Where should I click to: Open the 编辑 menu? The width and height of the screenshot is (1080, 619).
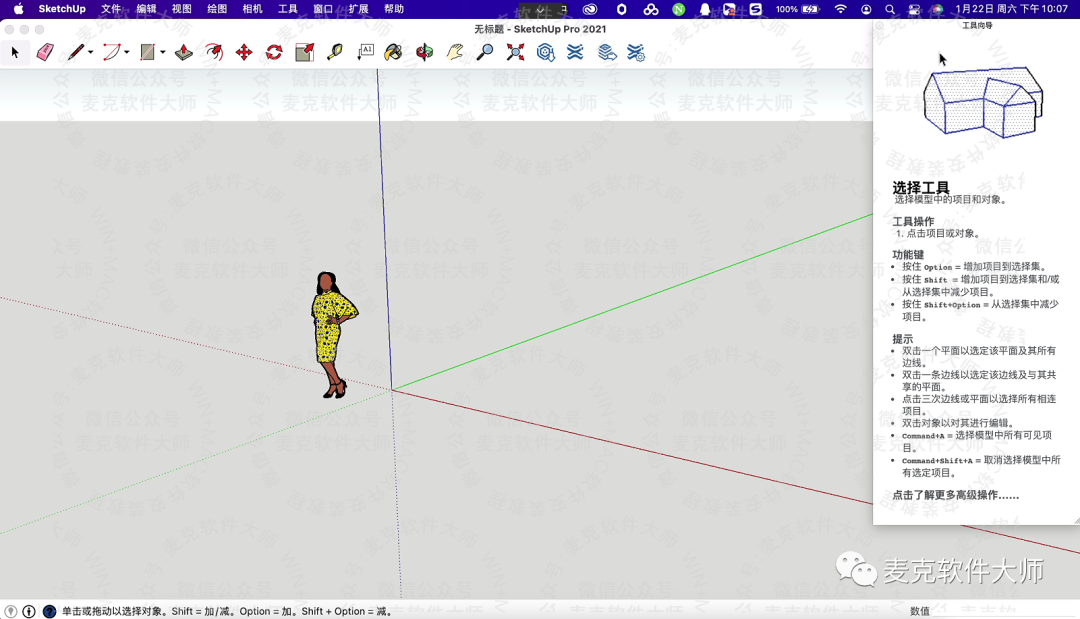[x=146, y=9]
